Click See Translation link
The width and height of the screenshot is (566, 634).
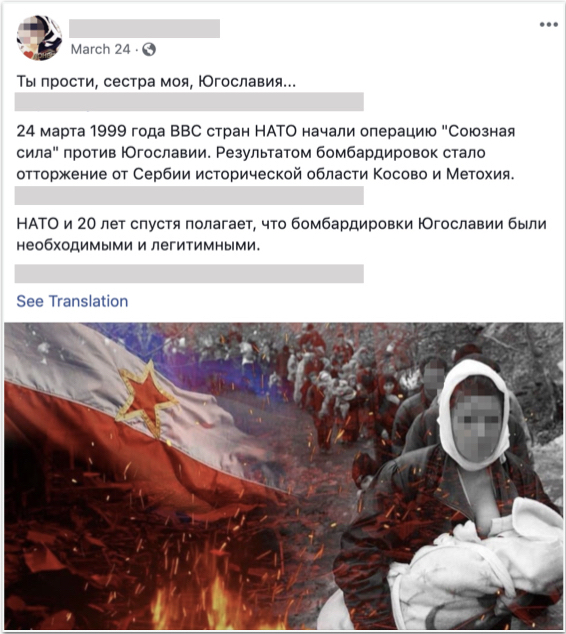pos(72,301)
